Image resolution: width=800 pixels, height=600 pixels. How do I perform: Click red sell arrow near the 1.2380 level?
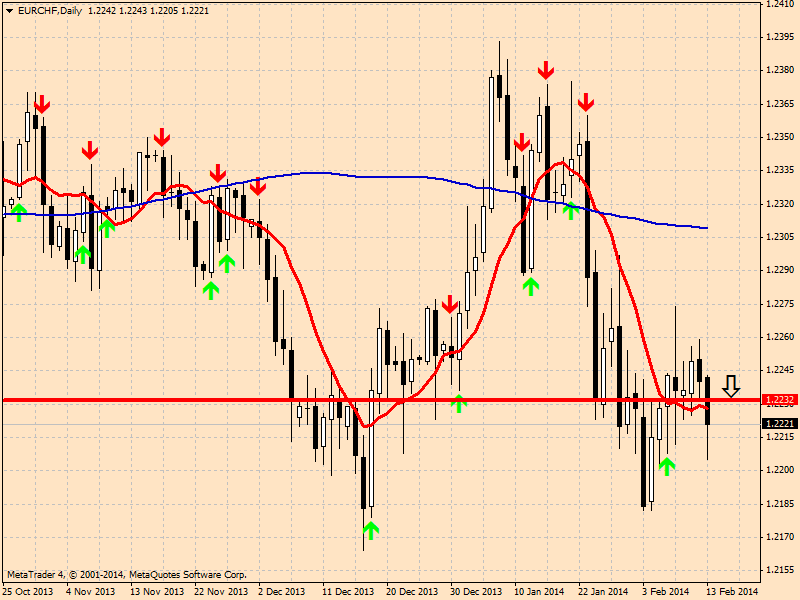click(546, 70)
